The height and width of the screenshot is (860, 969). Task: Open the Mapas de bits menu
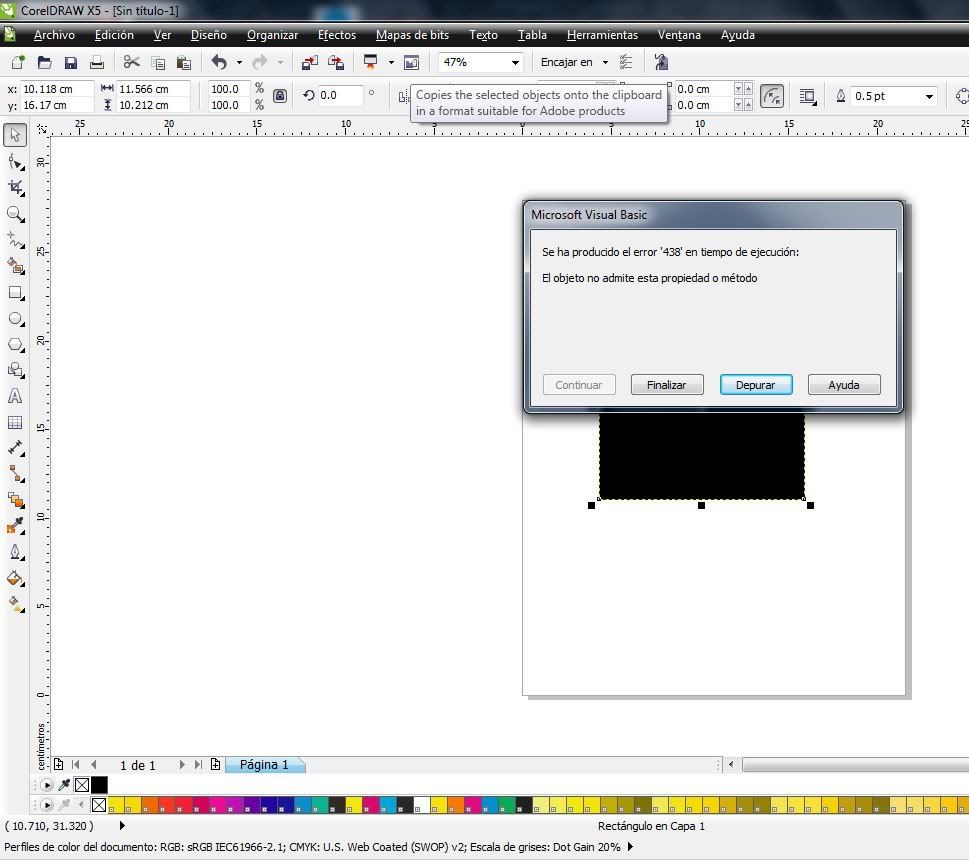click(x=412, y=35)
